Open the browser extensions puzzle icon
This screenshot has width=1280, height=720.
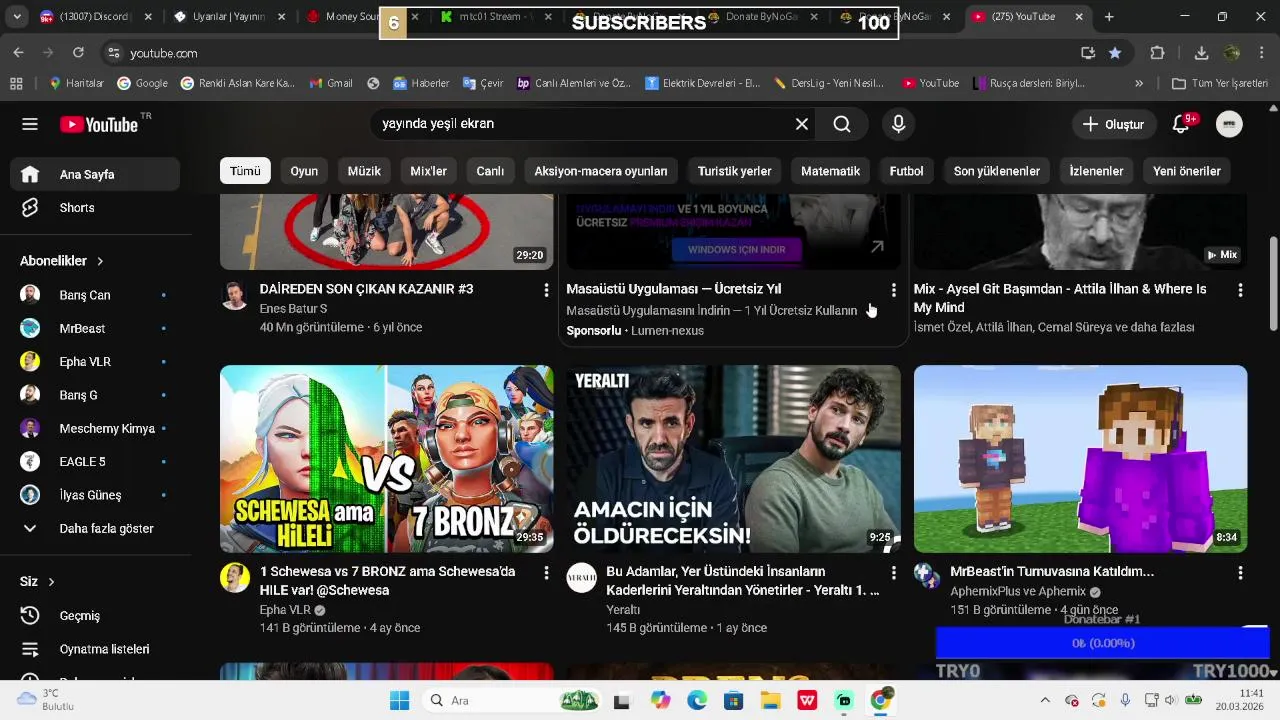pyautogui.click(x=1158, y=53)
